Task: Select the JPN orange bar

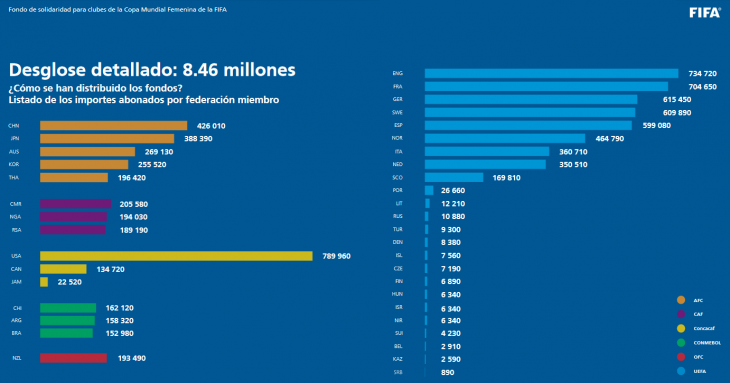Action: tap(107, 138)
